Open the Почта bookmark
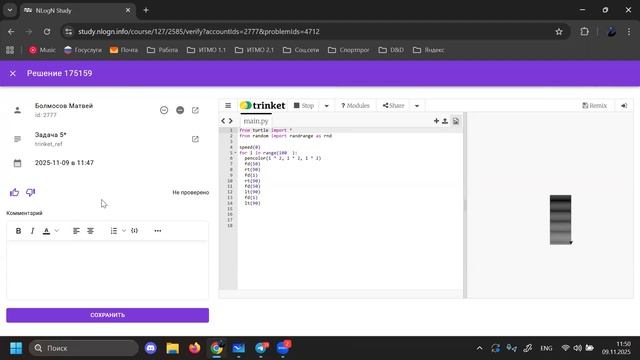 point(124,50)
